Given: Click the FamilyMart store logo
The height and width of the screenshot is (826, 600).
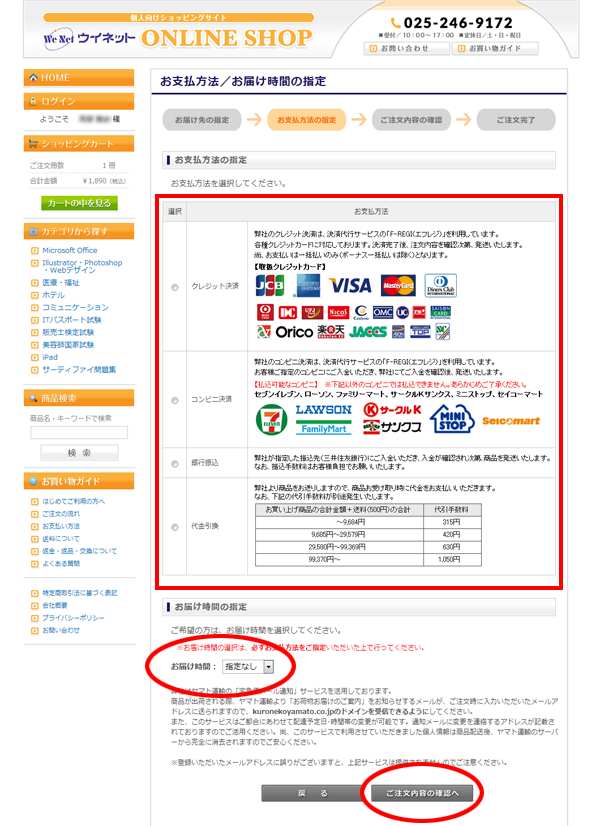Looking at the screenshot, I should coord(323,429).
